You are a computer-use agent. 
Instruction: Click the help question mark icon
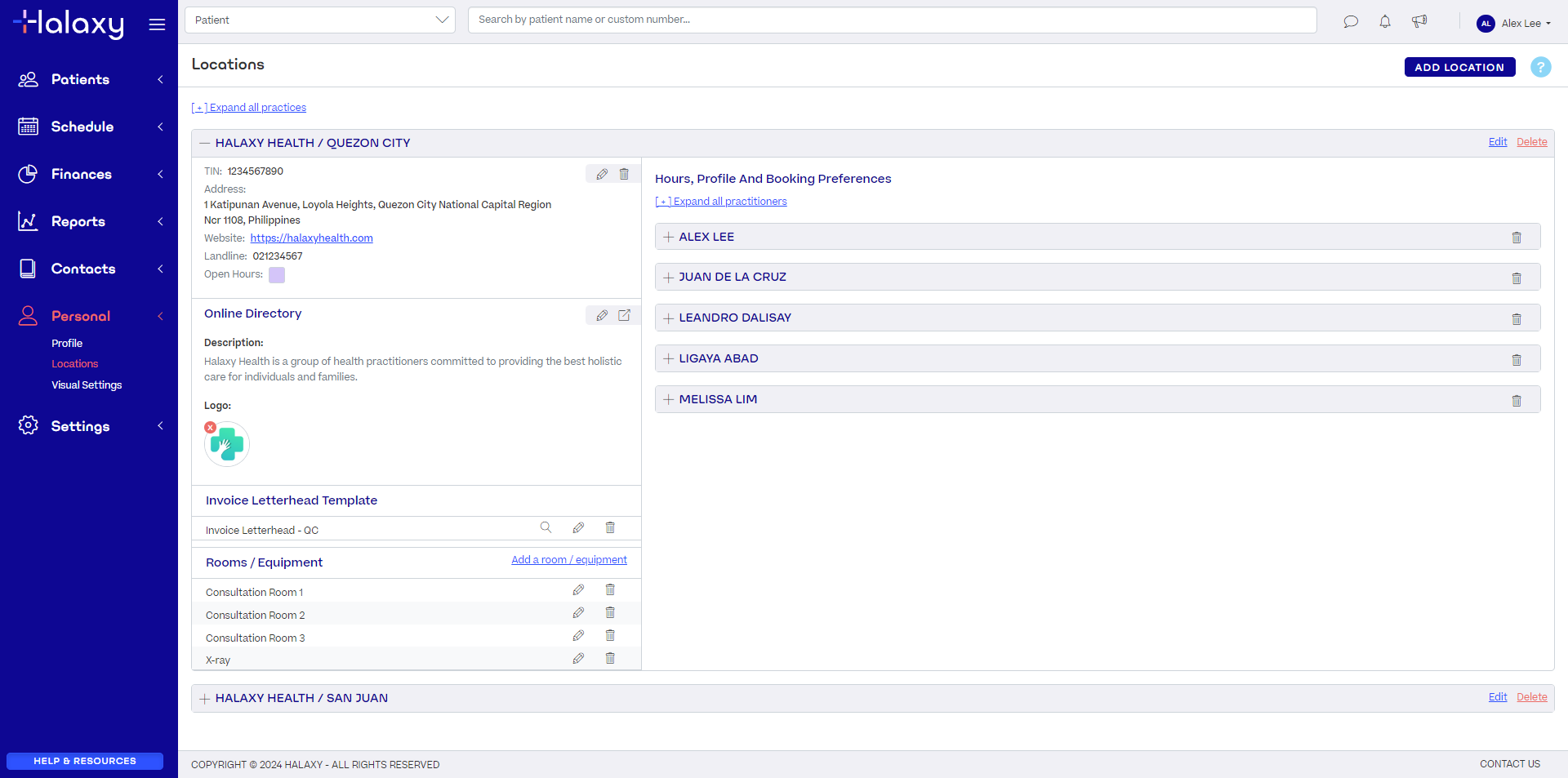[x=1540, y=67]
